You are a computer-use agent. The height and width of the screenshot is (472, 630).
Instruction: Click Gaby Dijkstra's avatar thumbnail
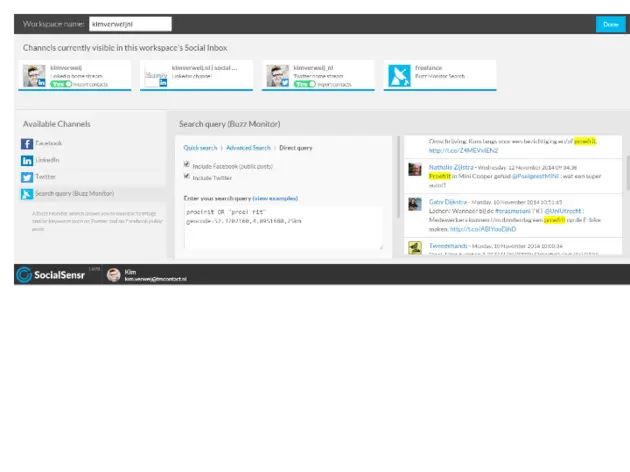point(415,204)
